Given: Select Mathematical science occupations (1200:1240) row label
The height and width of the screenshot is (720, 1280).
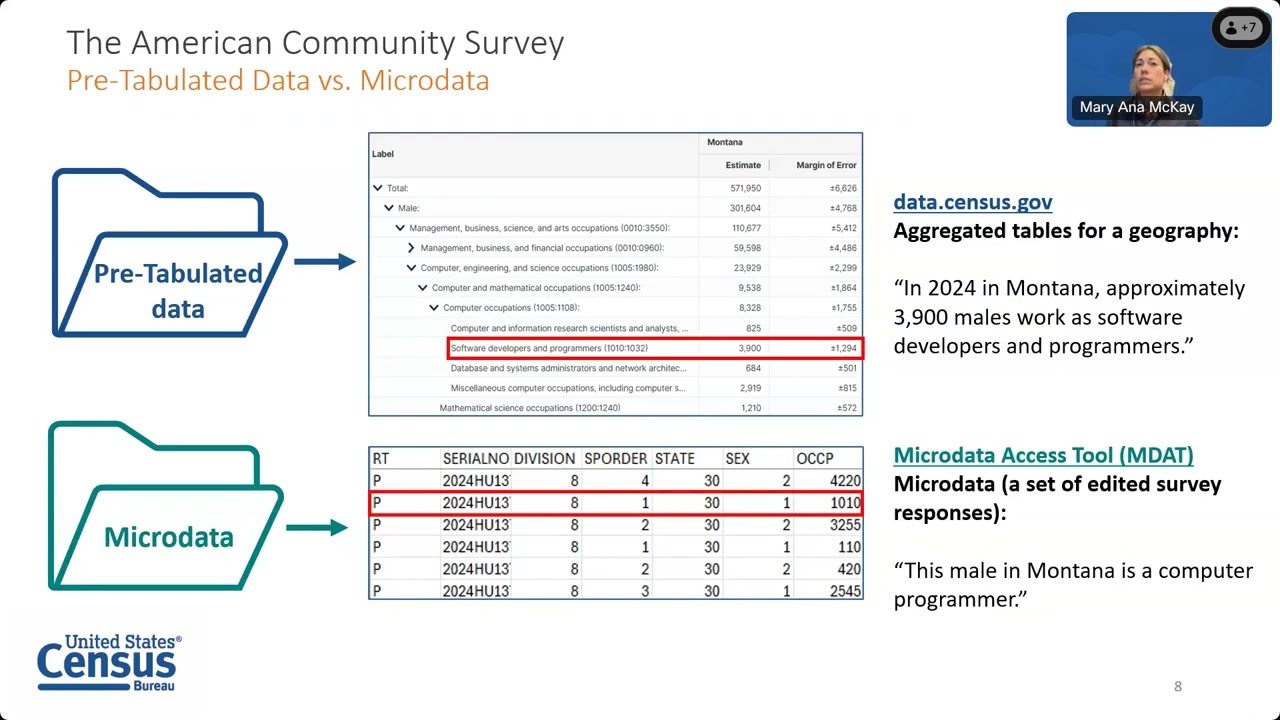Looking at the screenshot, I should coord(530,408).
